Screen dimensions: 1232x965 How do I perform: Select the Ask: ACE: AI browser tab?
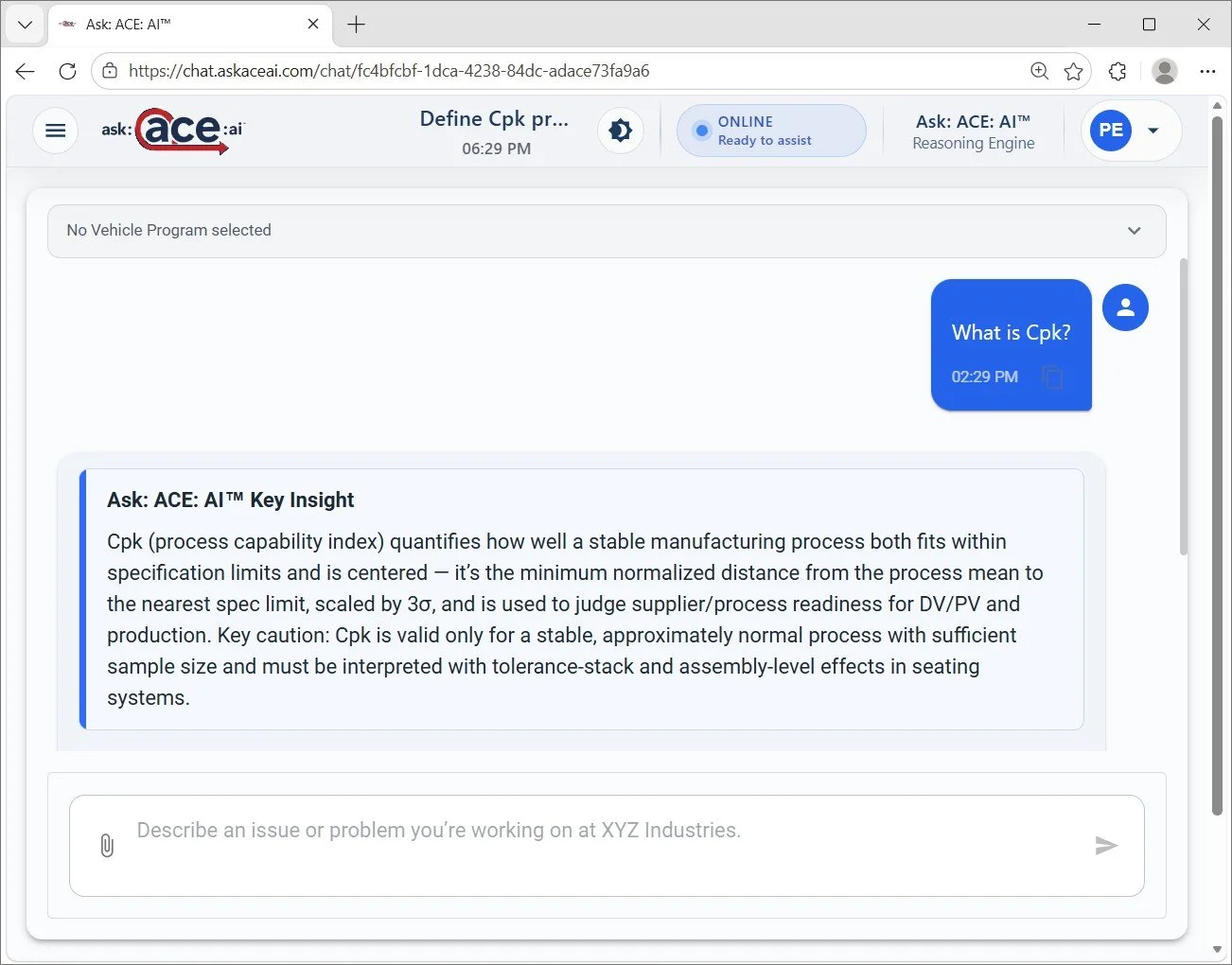tap(189, 25)
